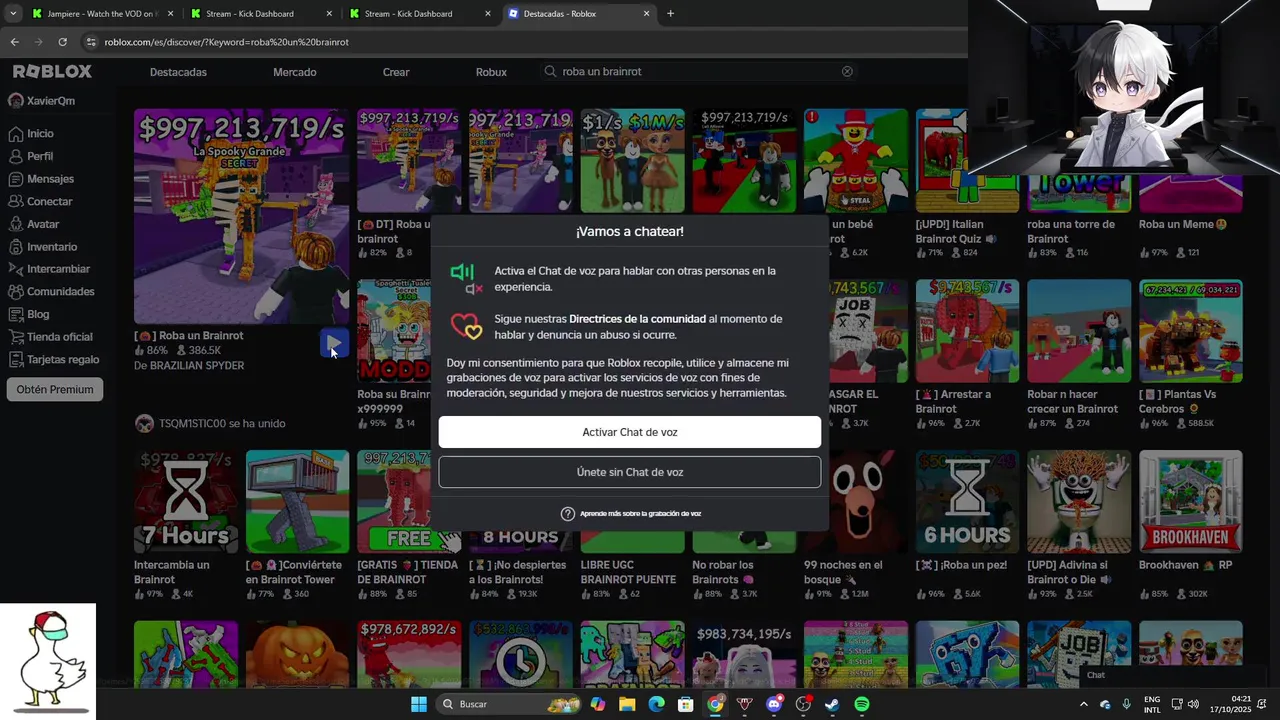Open ENG INTL language indicator
The height and width of the screenshot is (720, 1280).
(1152, 704)
